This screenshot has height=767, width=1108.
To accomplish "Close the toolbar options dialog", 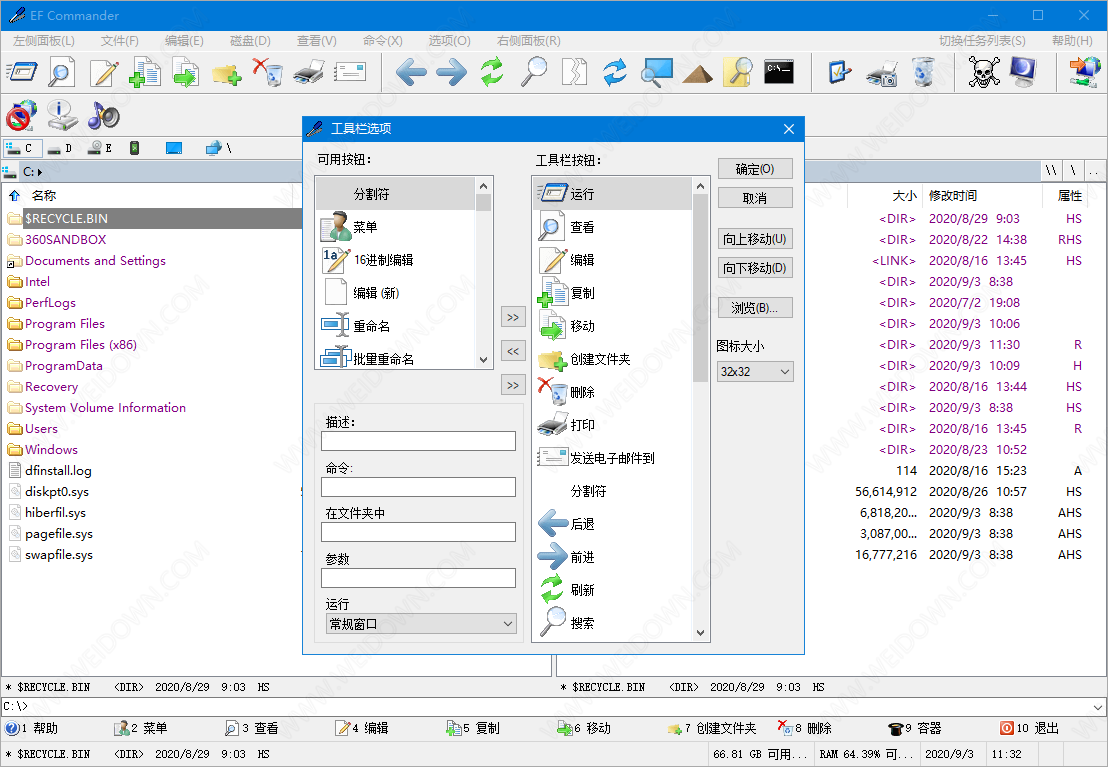I will pos(789,129).
